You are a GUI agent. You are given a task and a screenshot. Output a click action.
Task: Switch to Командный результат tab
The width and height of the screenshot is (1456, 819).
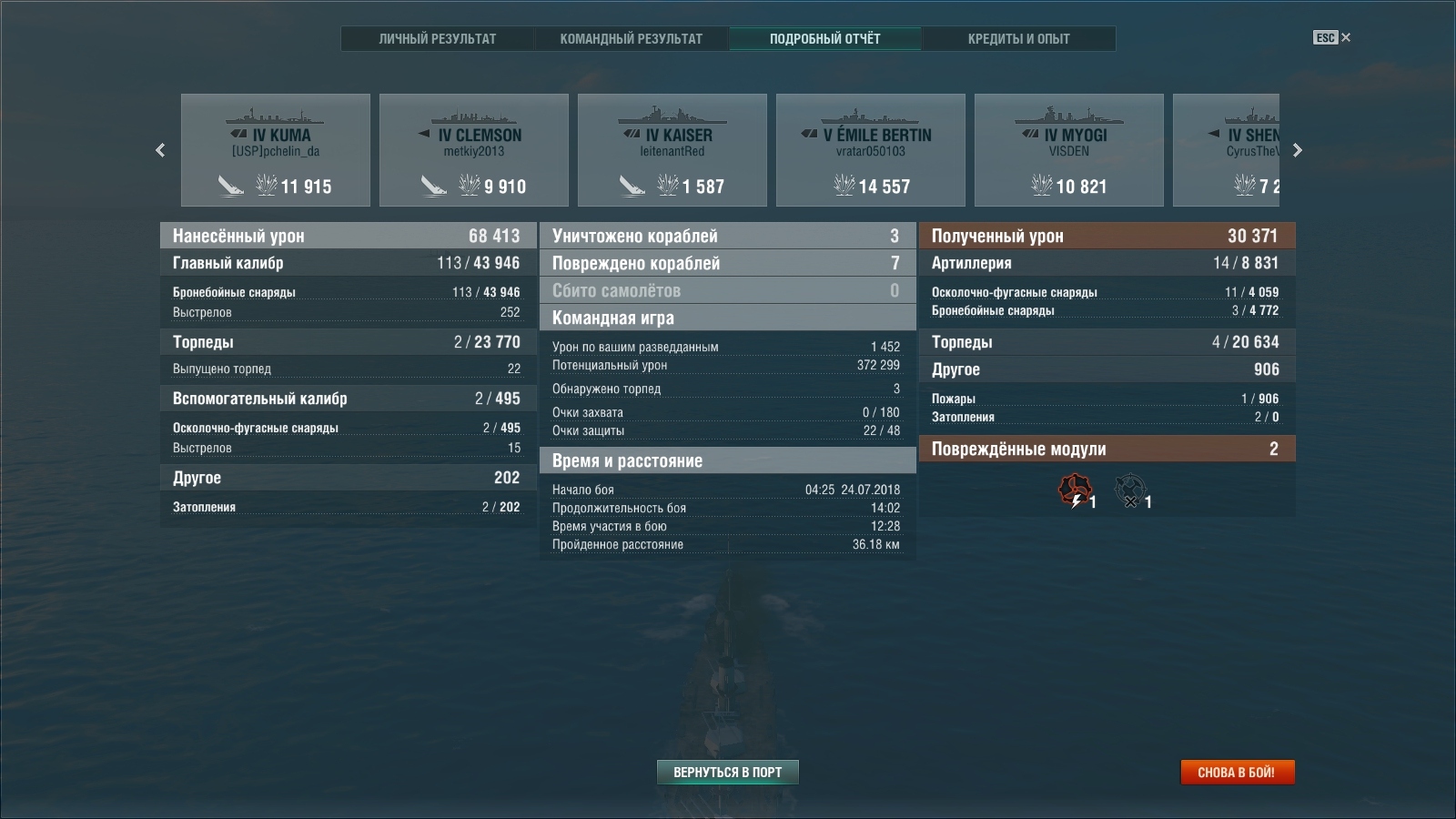(632, 38)
